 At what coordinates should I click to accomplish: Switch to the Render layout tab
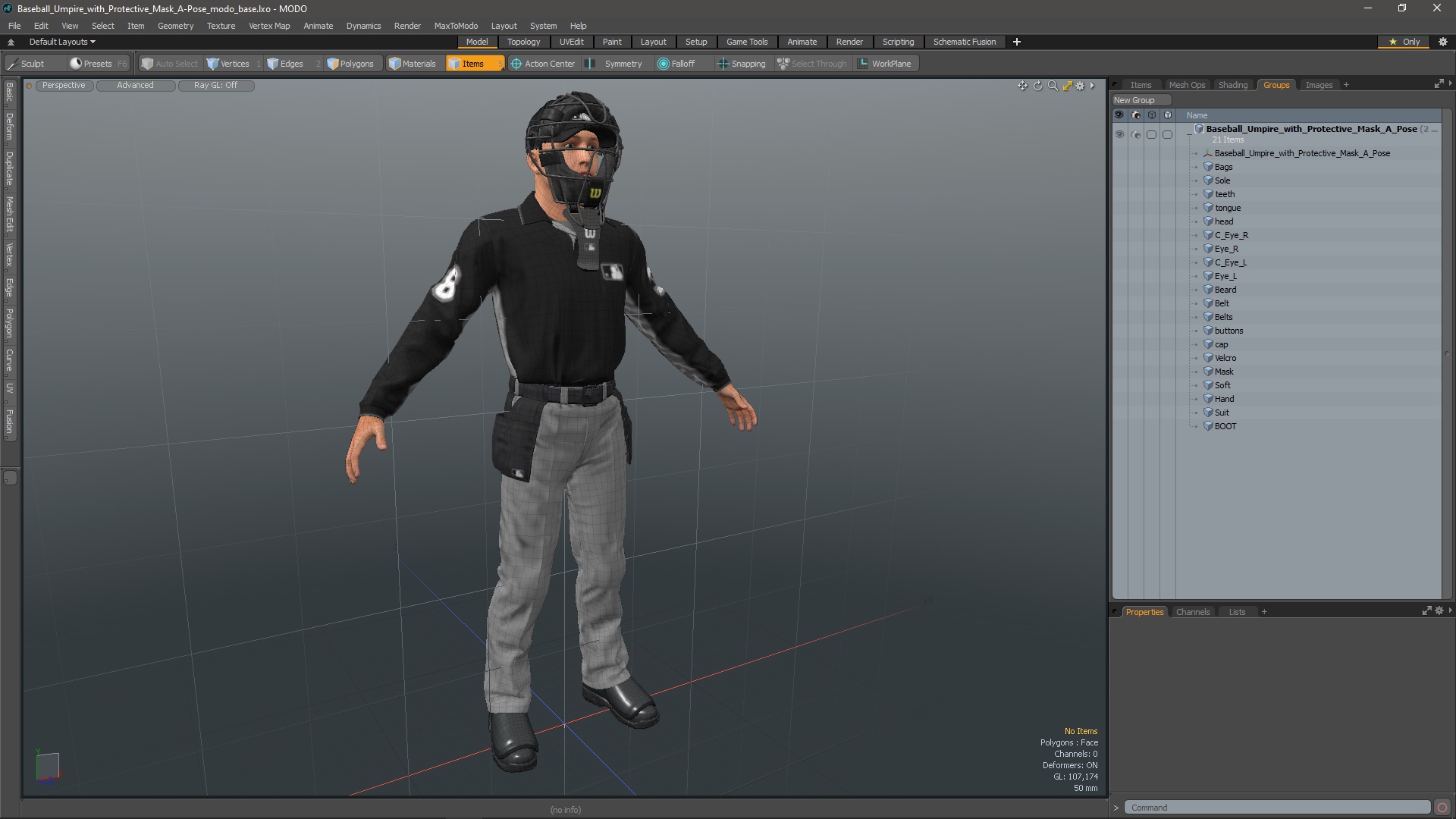point(849,42)
